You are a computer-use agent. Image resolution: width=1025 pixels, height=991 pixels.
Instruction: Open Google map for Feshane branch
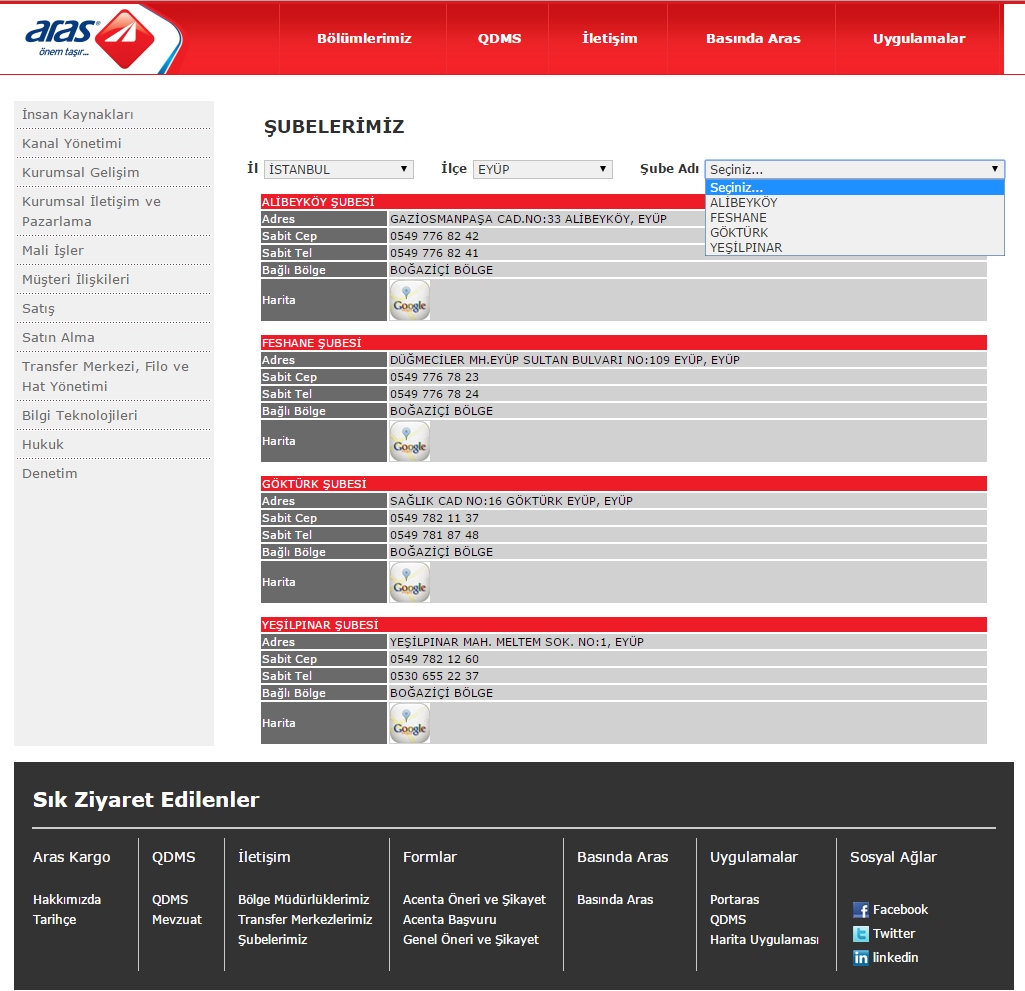pyautogui.click(x=410, y=441)
